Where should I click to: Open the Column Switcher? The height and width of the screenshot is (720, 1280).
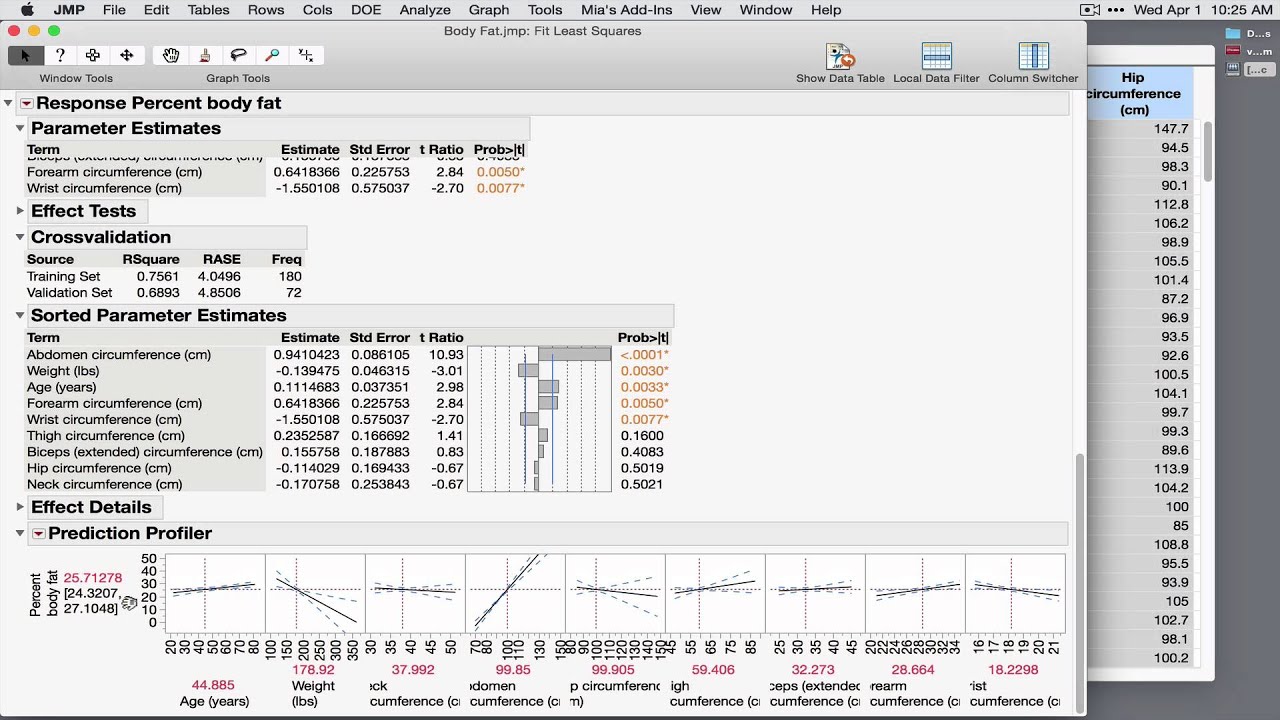click(x=1033, y=56)
